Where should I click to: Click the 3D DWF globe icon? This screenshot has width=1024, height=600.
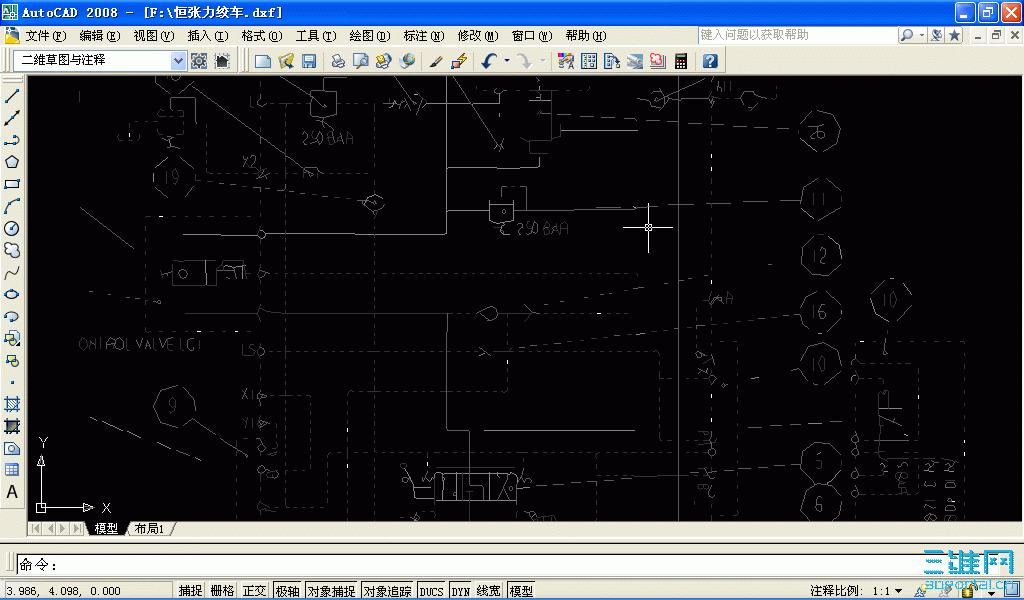(407, 61)
